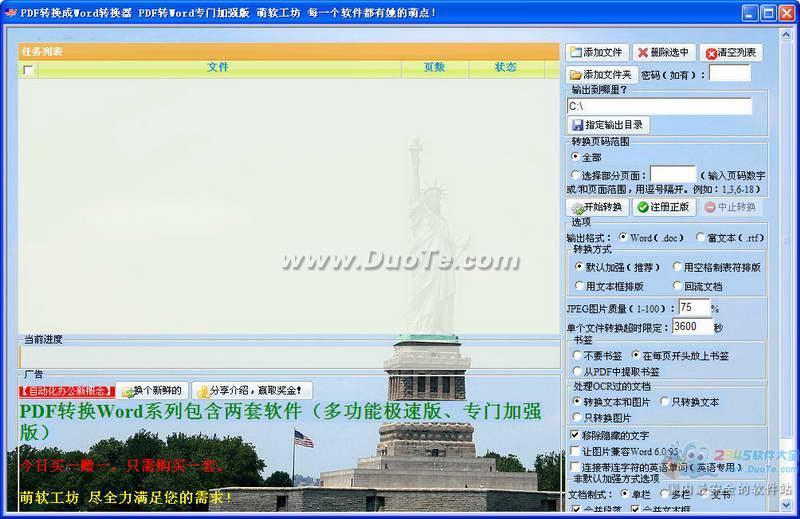Select 回流文档 conversion mode

click(677, 286)
